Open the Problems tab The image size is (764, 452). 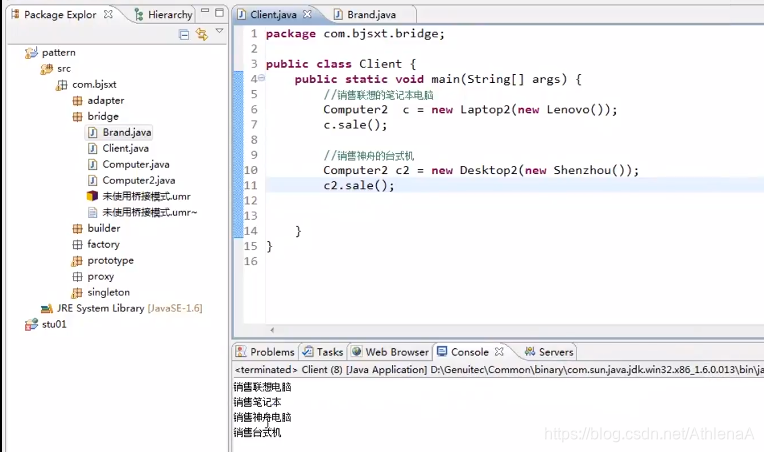point(265,352)
